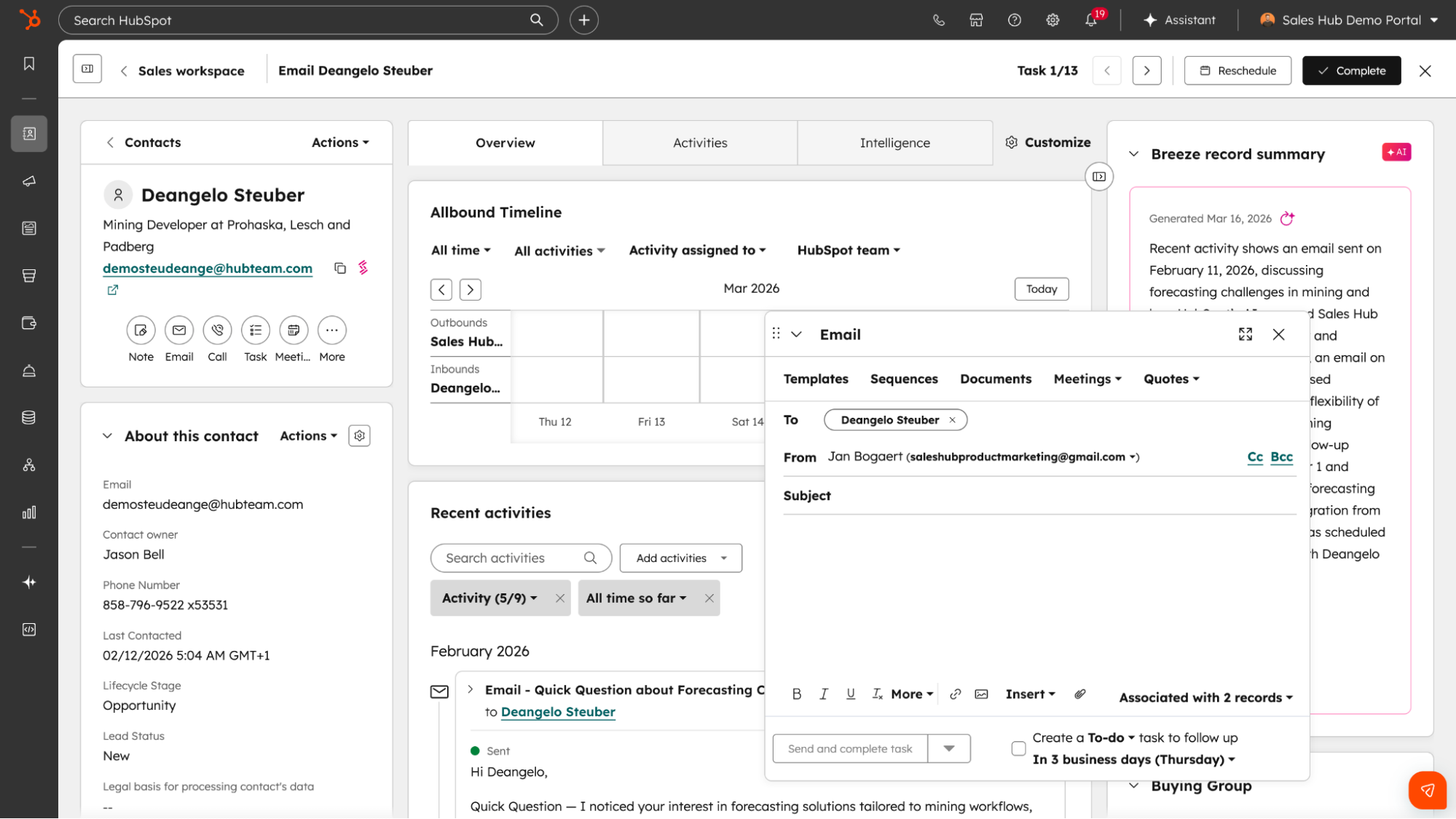The width and height of the screenshot is (1456, 819).
Task: Open the help question mark icon
Action: coord(1015,20)
